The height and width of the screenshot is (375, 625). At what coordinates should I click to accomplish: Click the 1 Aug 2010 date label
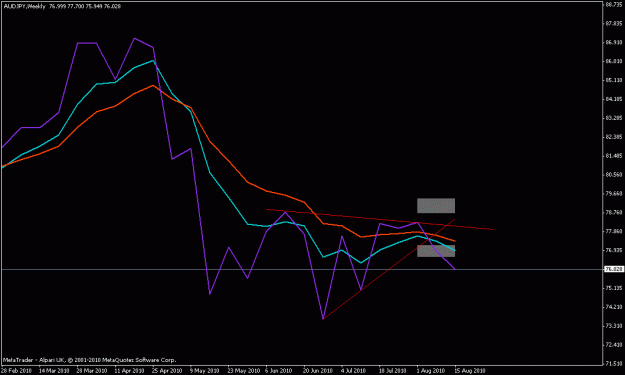pyautogui.click(x=430, y=371)
